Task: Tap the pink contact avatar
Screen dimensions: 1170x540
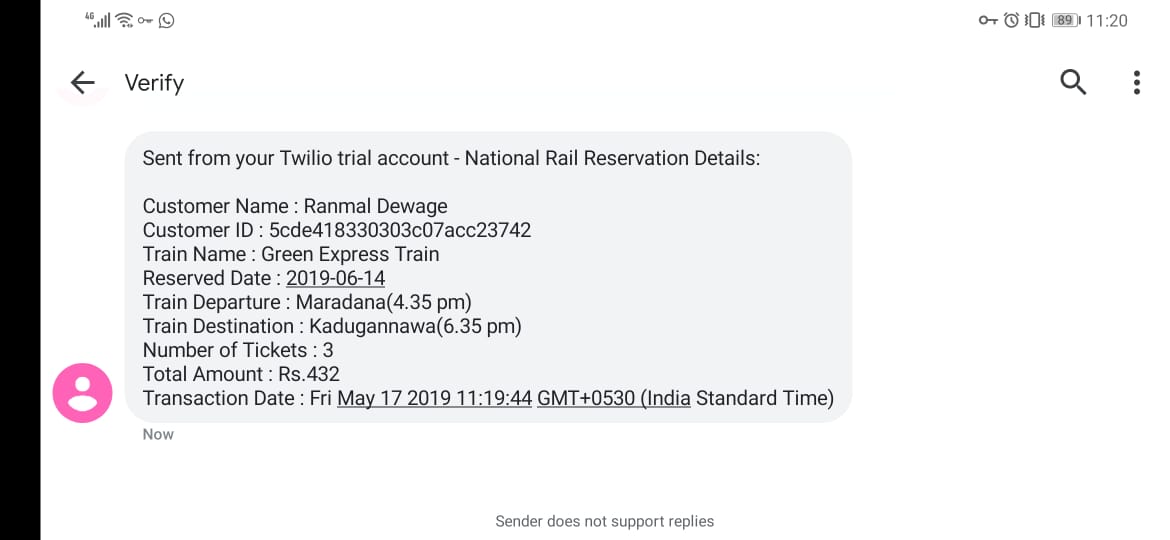Action: point(82,393)
